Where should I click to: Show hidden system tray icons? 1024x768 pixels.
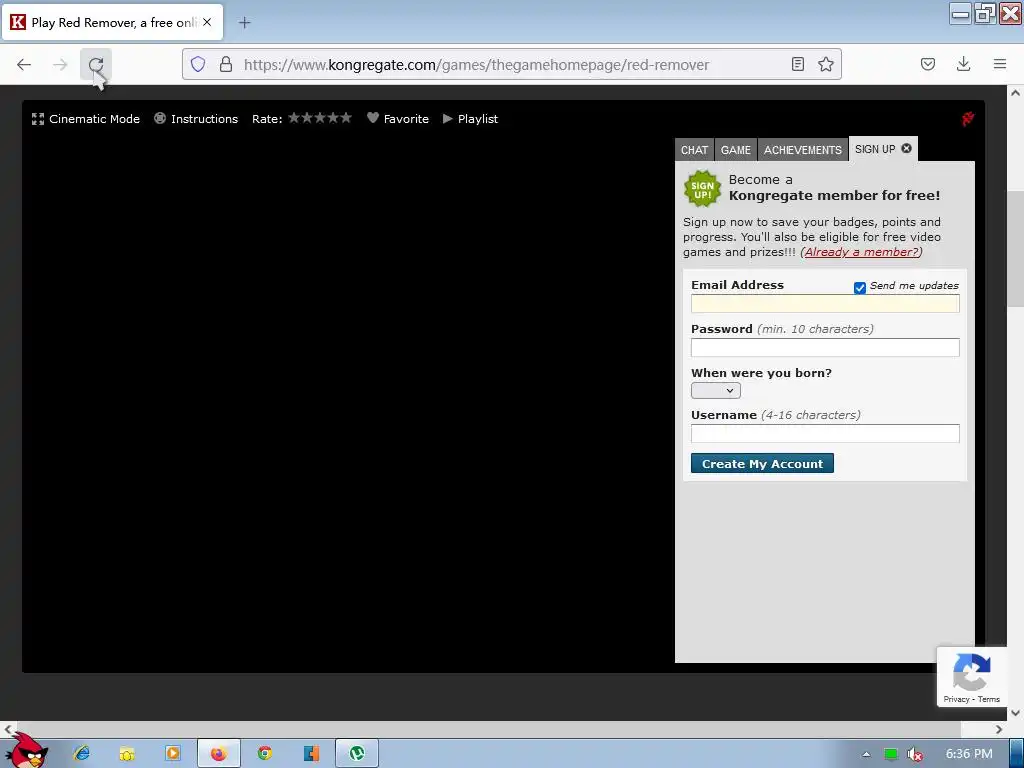(866, 754)
